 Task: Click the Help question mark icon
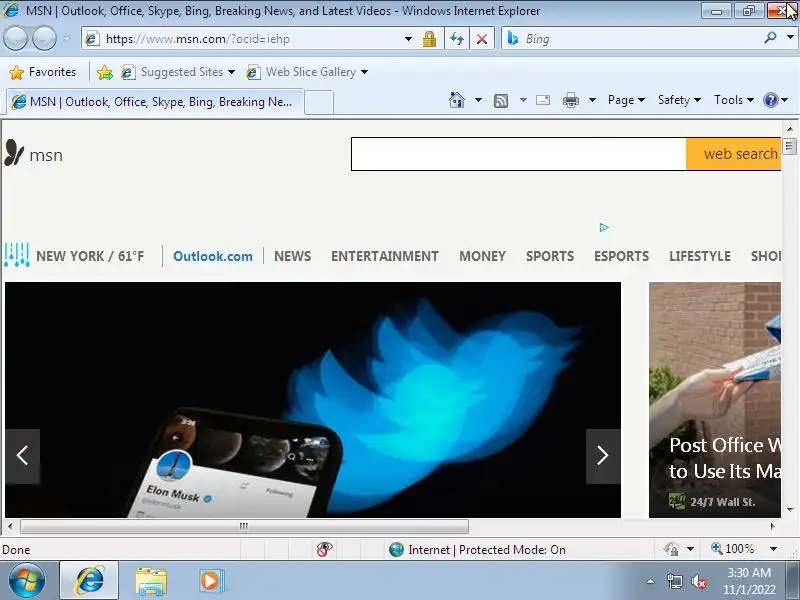[x=770, y=100]
